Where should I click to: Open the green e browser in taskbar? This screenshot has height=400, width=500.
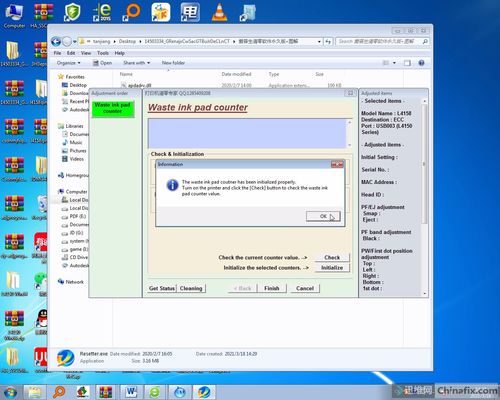(154, 392)
